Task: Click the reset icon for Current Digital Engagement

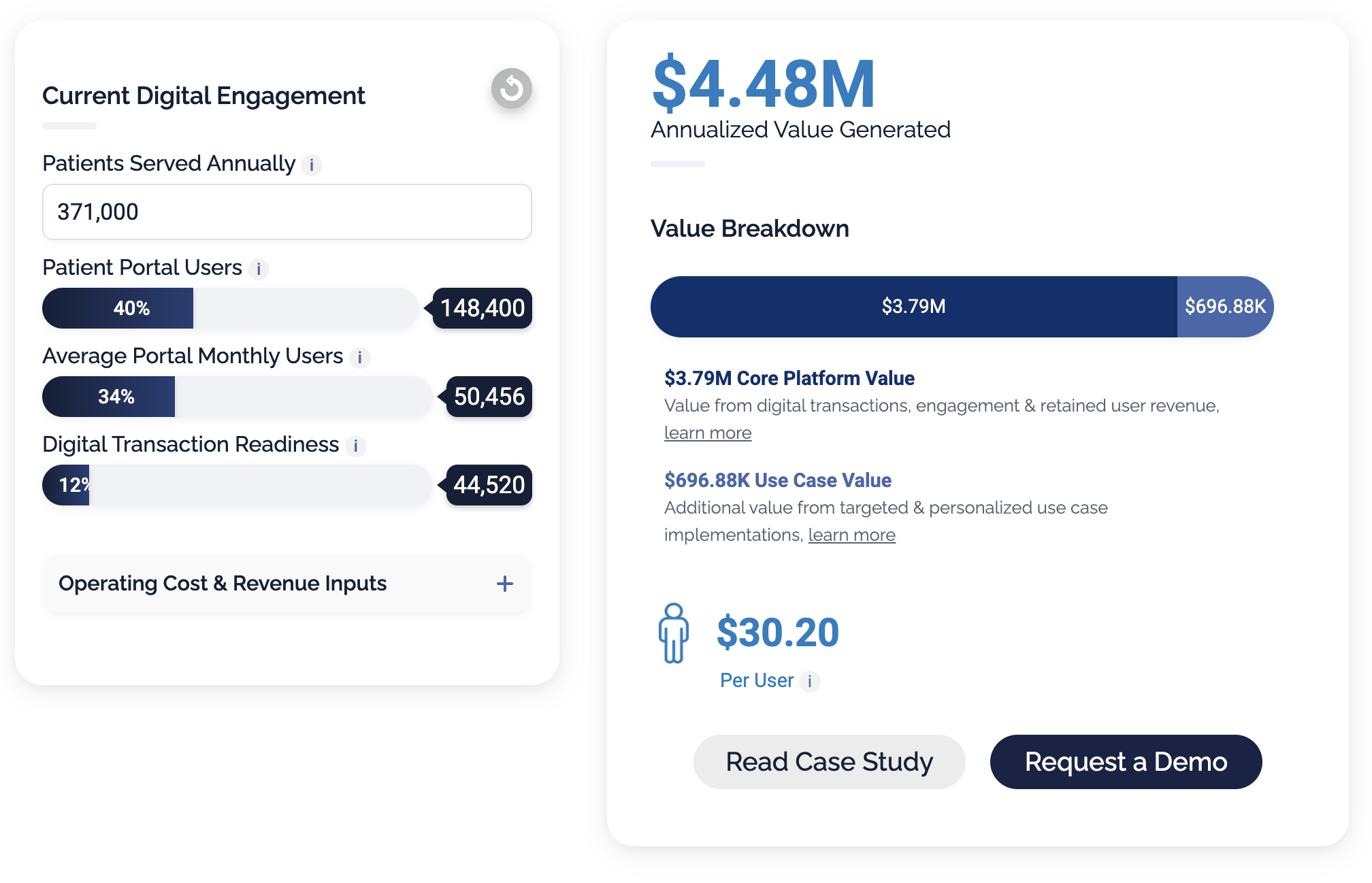Action: click(511, 89)
